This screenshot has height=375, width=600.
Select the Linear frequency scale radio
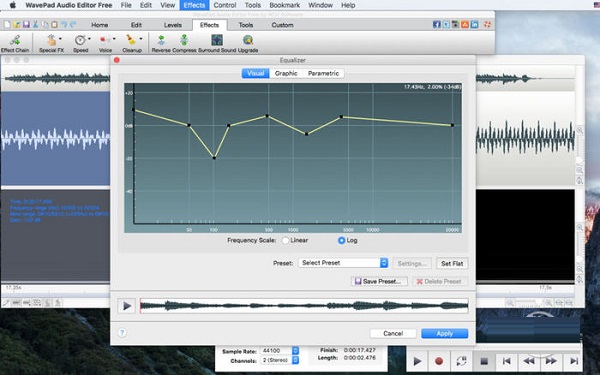[285, 241]
